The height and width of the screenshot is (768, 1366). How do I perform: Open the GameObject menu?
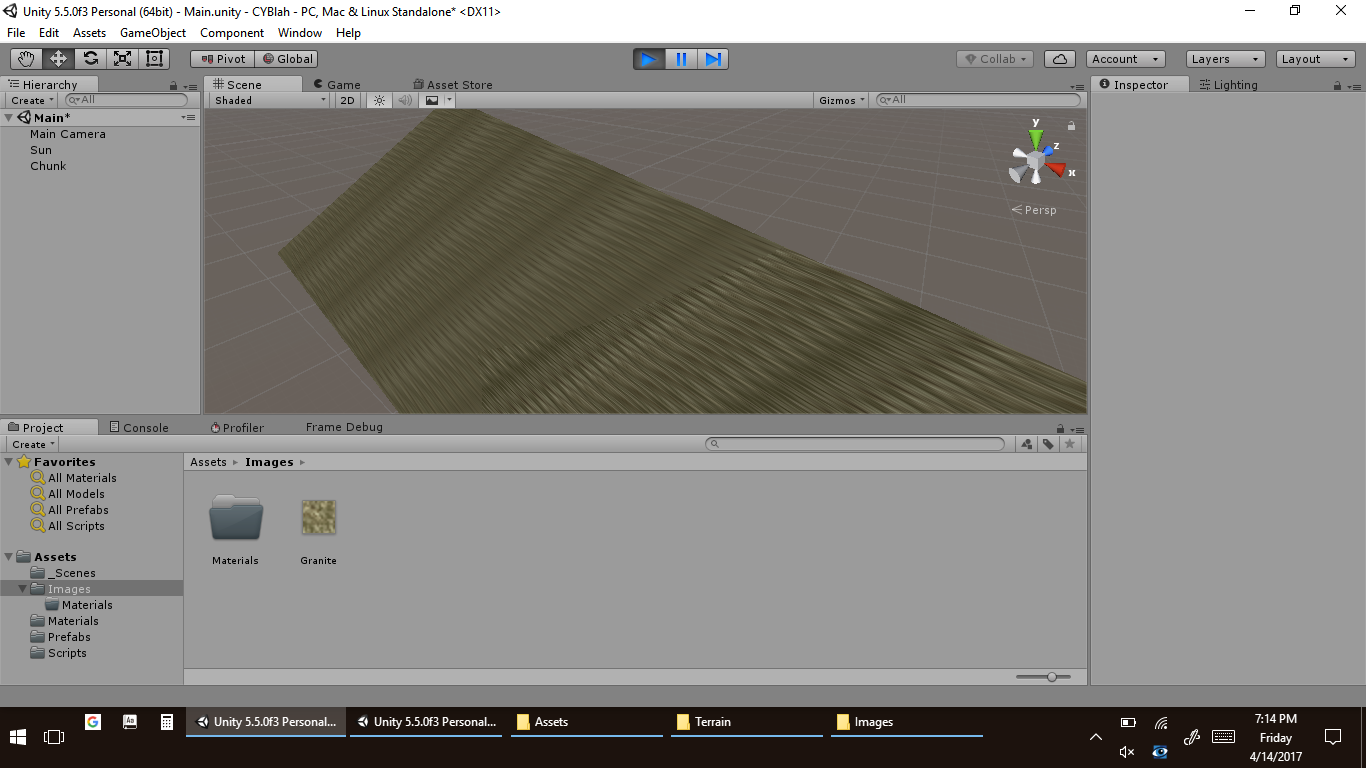point(152,33)
